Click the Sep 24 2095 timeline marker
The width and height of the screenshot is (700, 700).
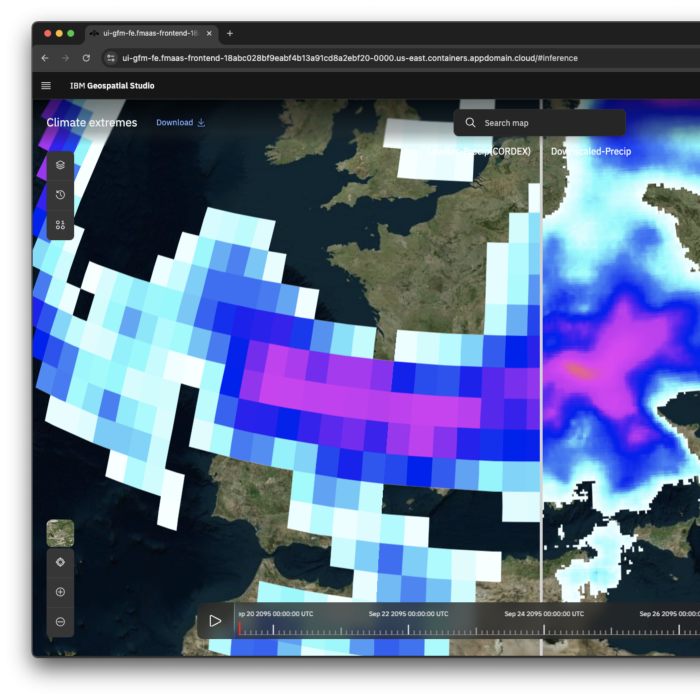[544, 629]
